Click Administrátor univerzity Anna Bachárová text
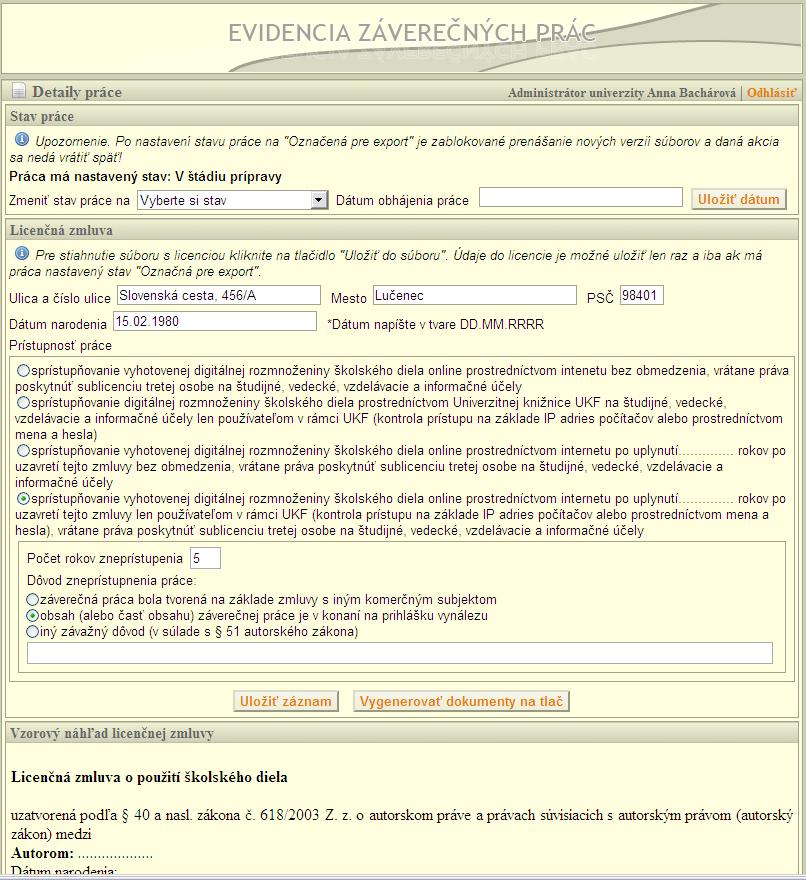 [621, 93]
